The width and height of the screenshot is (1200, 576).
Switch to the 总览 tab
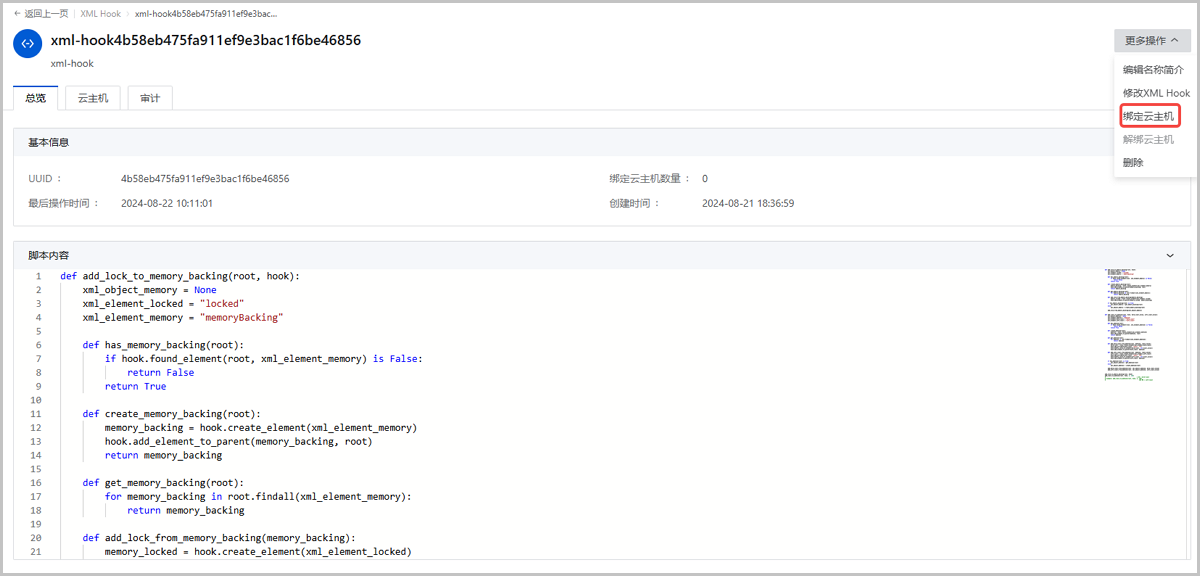(x=35, y=98)
